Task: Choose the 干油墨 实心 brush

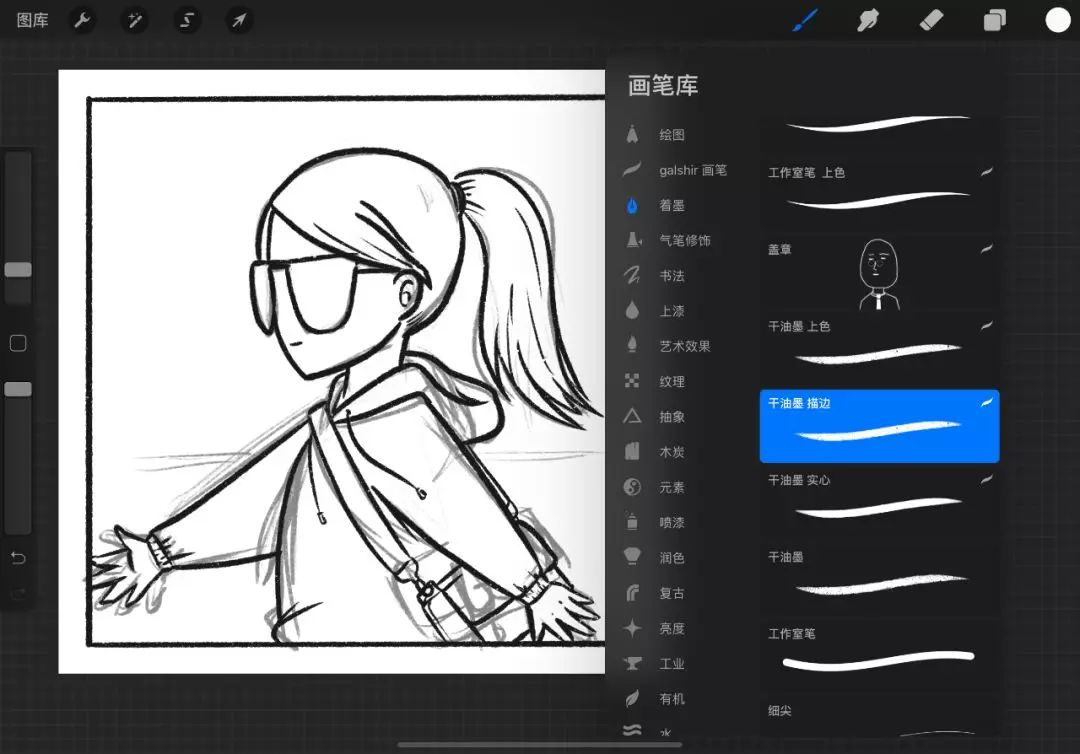Action: (879, 502)
